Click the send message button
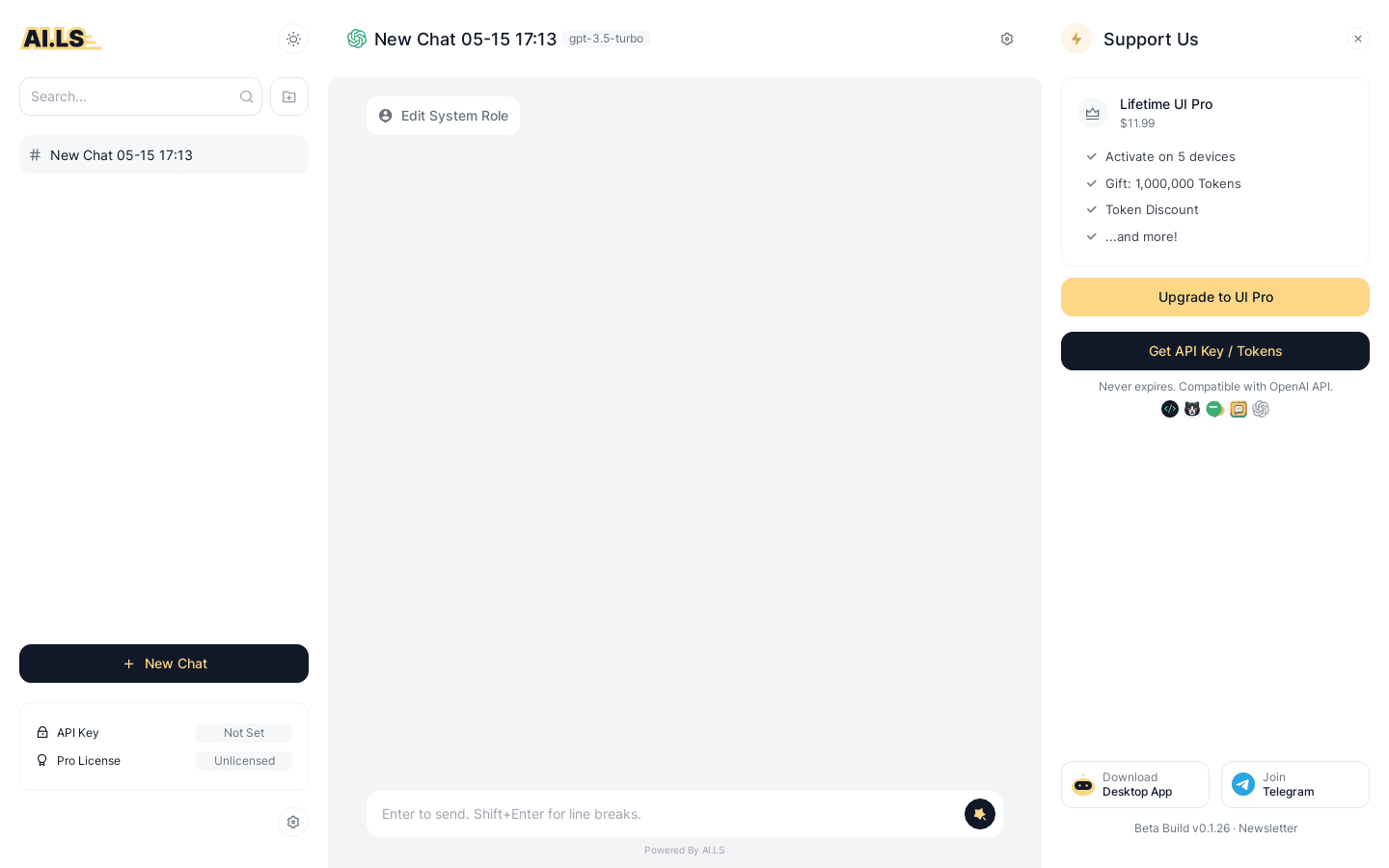 coord(980,814)
